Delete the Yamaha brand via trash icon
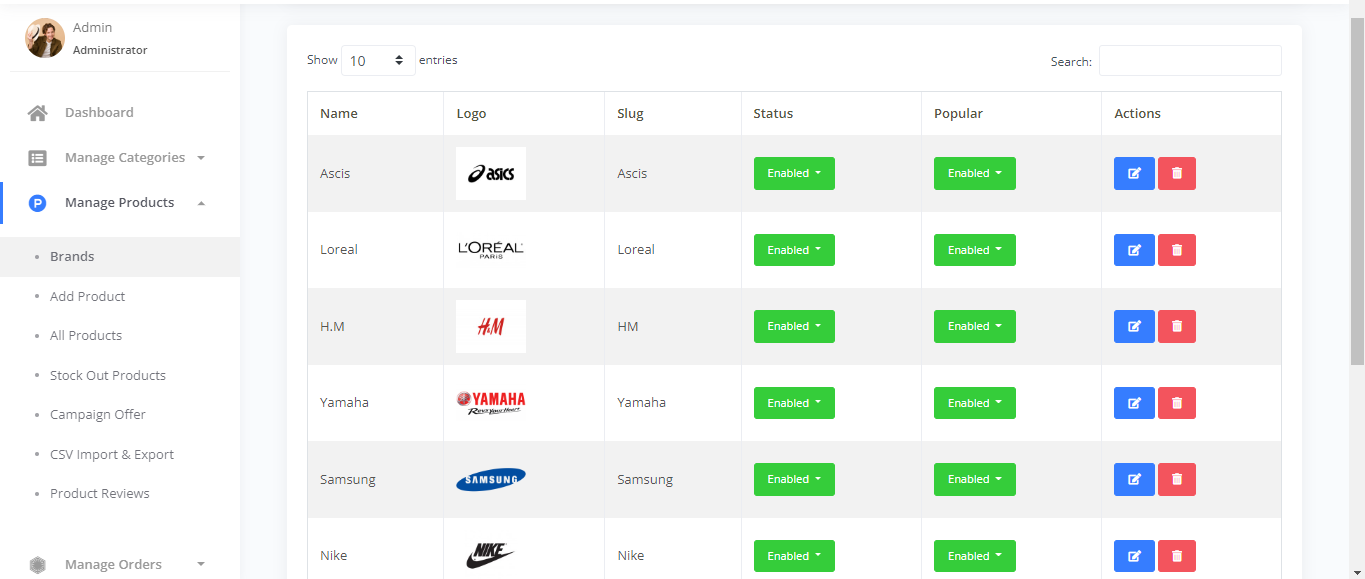 tap(1176, 403)
